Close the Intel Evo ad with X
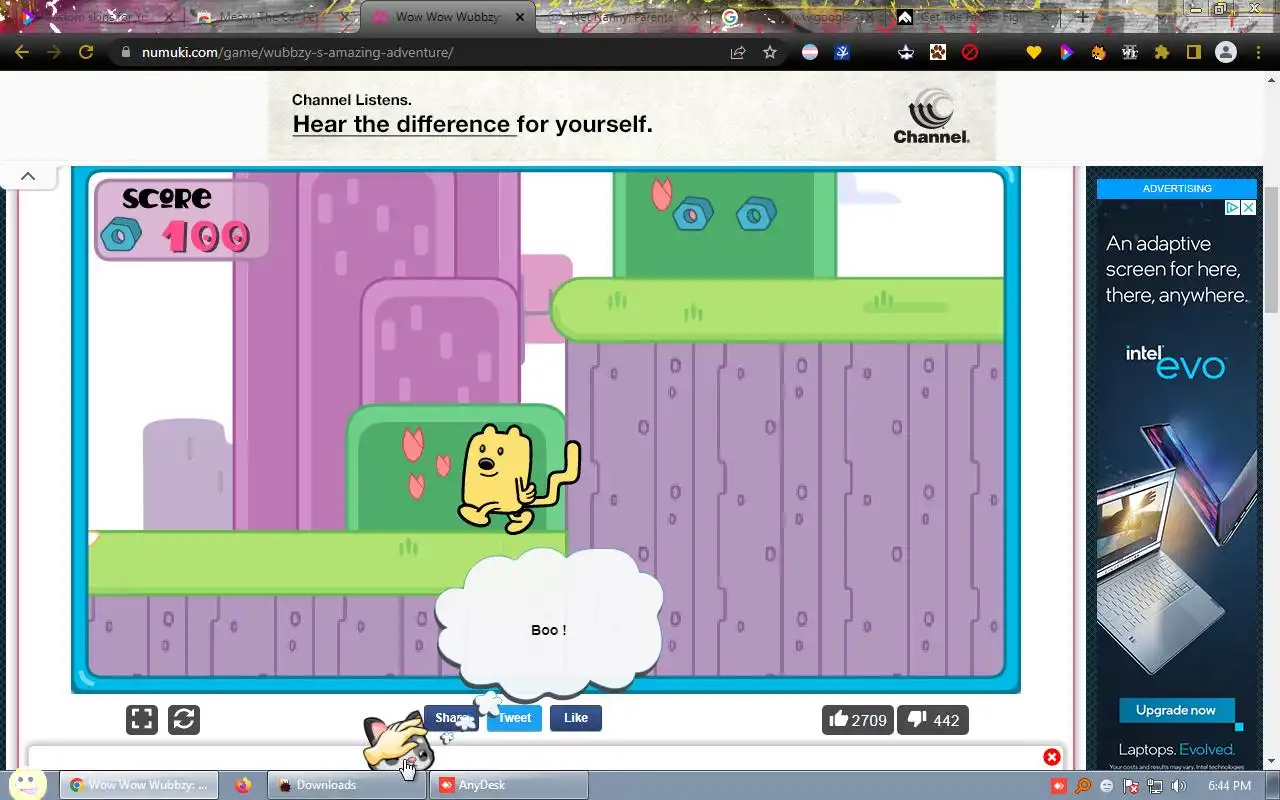Screen dimensions: 1280x800 tap(1249, 208)
